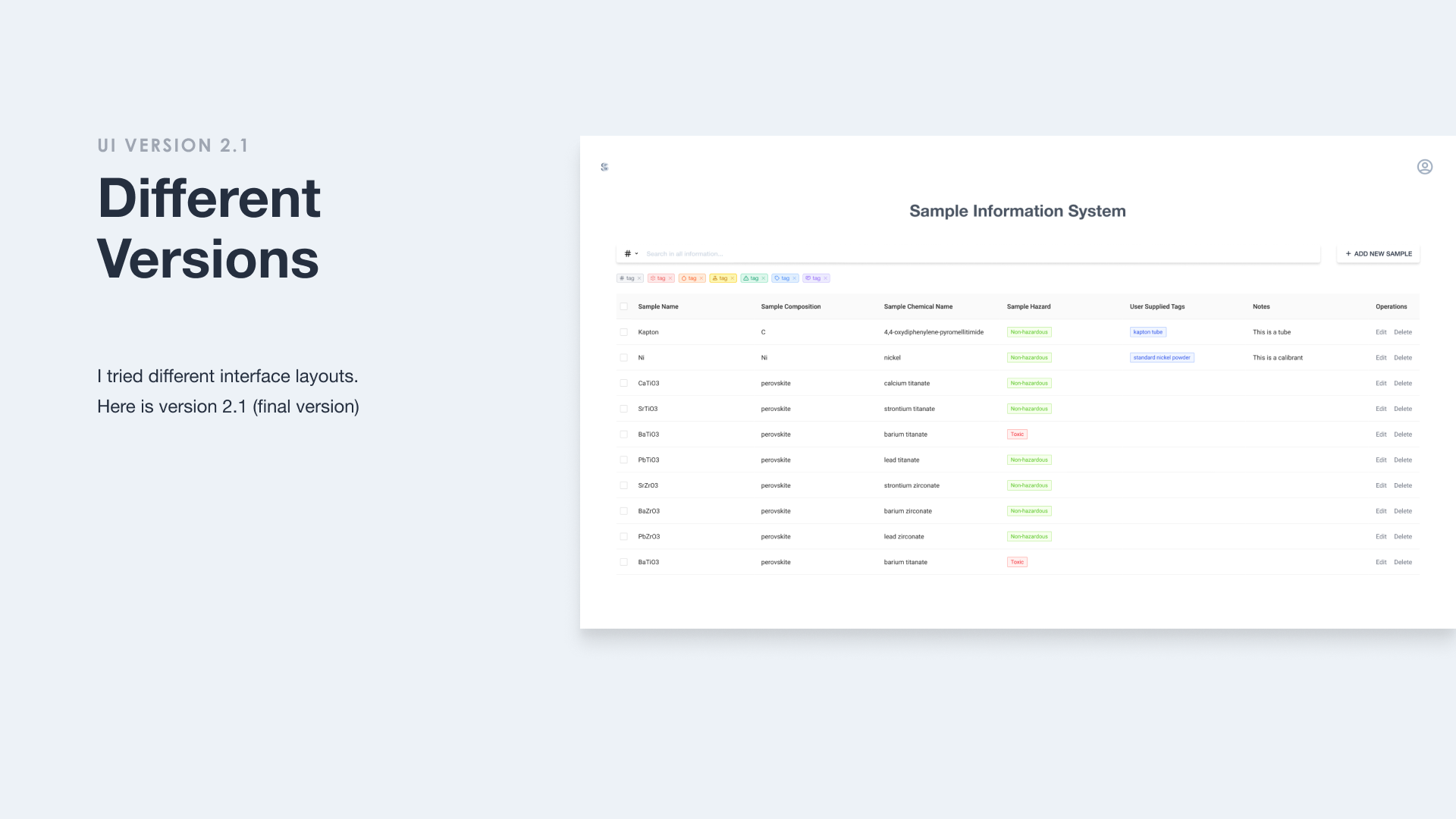Image resolution: width=1456 pixels, height=819 pixels.
Task: Sort by Sample Hazard column header
Action: click(x=1028, y=306)
